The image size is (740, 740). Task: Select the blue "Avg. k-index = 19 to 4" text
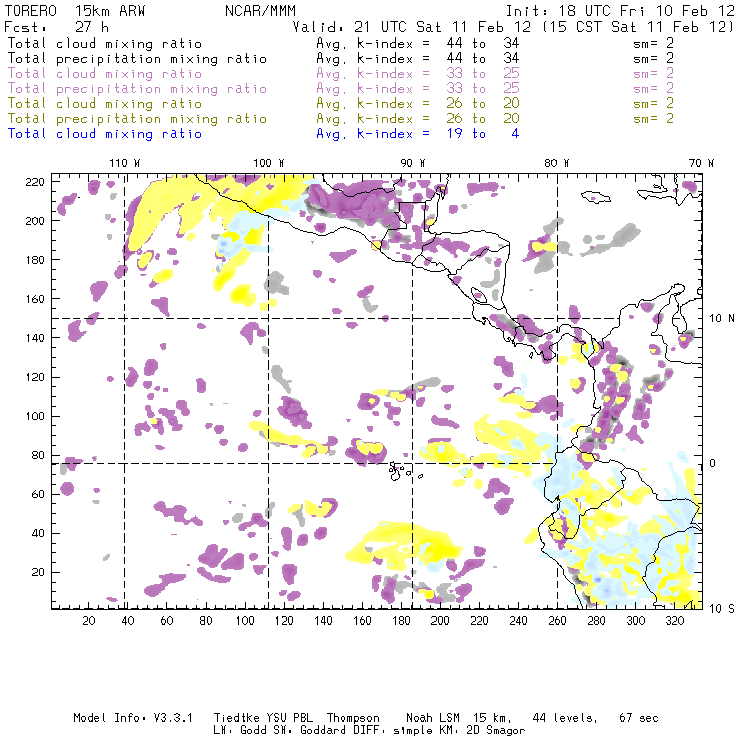(x=418, y=133)
